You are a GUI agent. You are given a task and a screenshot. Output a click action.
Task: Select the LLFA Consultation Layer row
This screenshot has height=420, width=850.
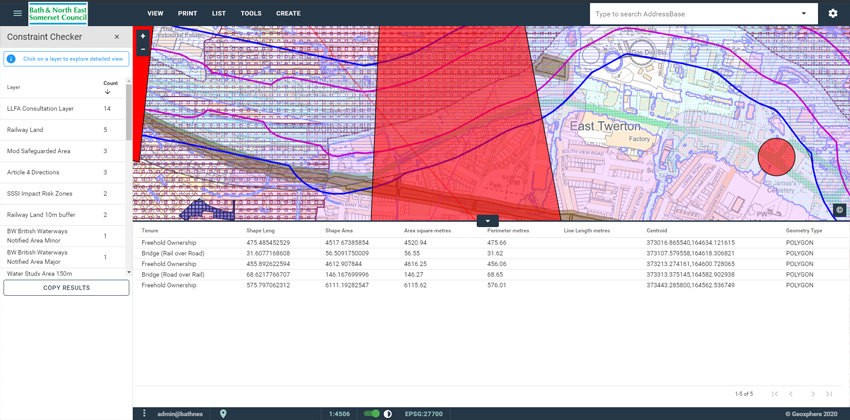tap(64, 109)
